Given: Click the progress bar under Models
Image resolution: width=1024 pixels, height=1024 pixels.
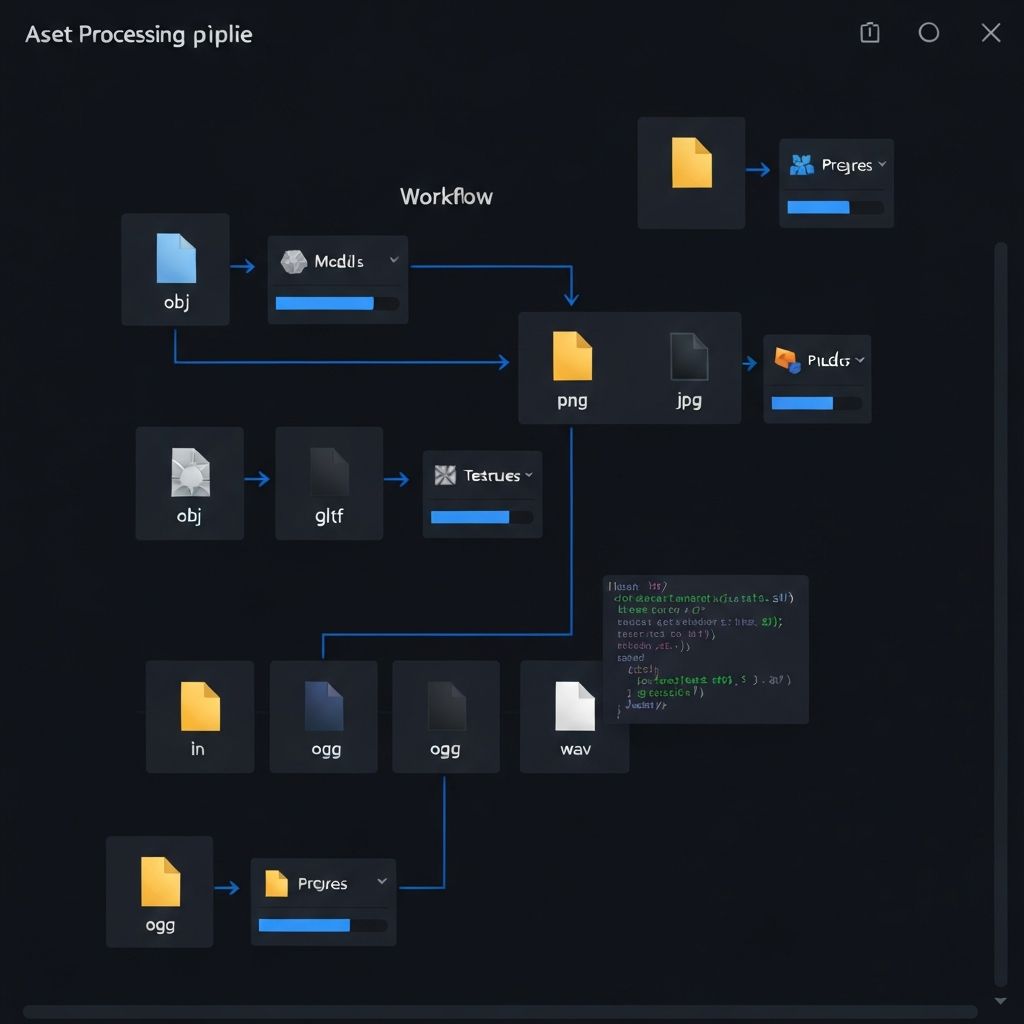Looking at the screenshot, I should pyautogui.click(x=337, y=304).
